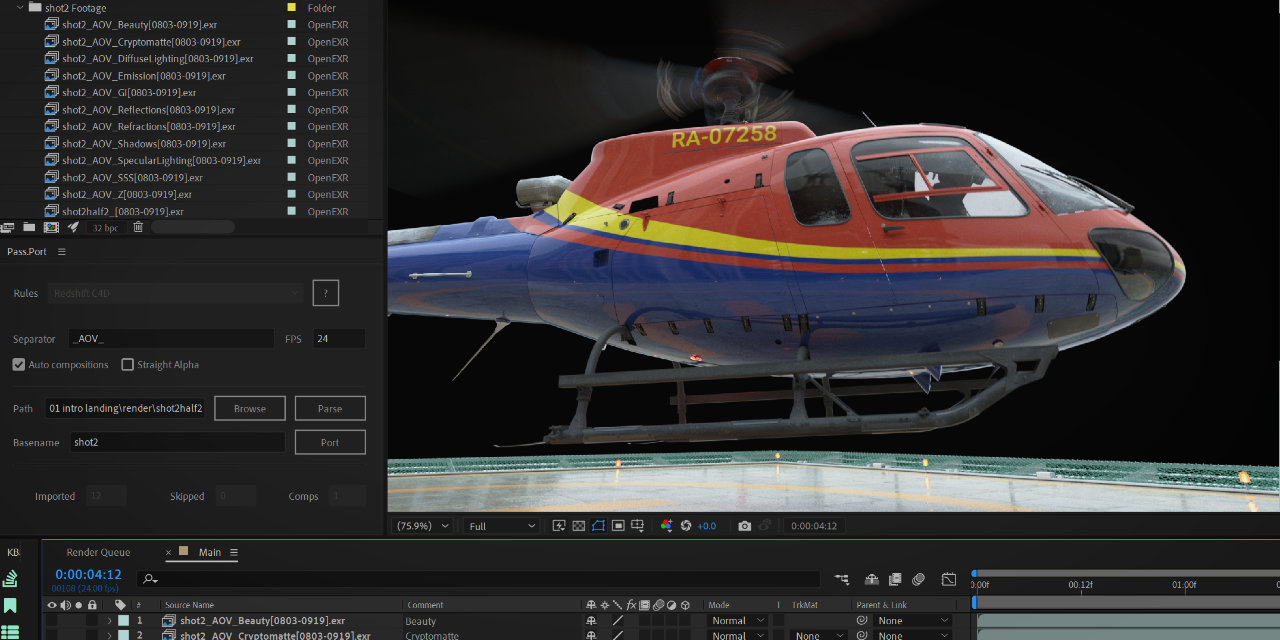Toggle transparency grid in the viewer
1280x640 pixels.
click(578, 526)
